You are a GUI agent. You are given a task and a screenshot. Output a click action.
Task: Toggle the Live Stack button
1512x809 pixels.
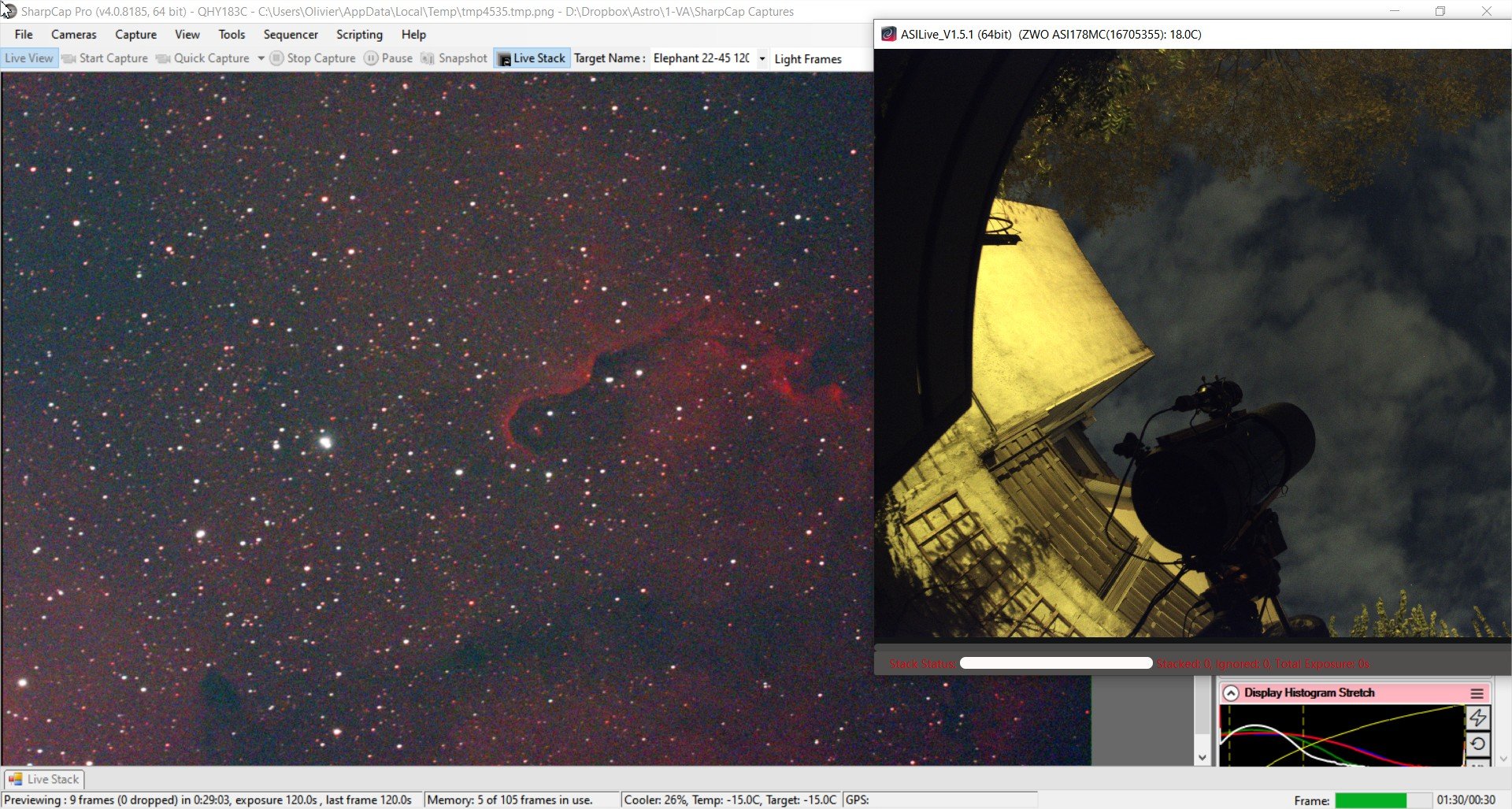click(532, 58)
